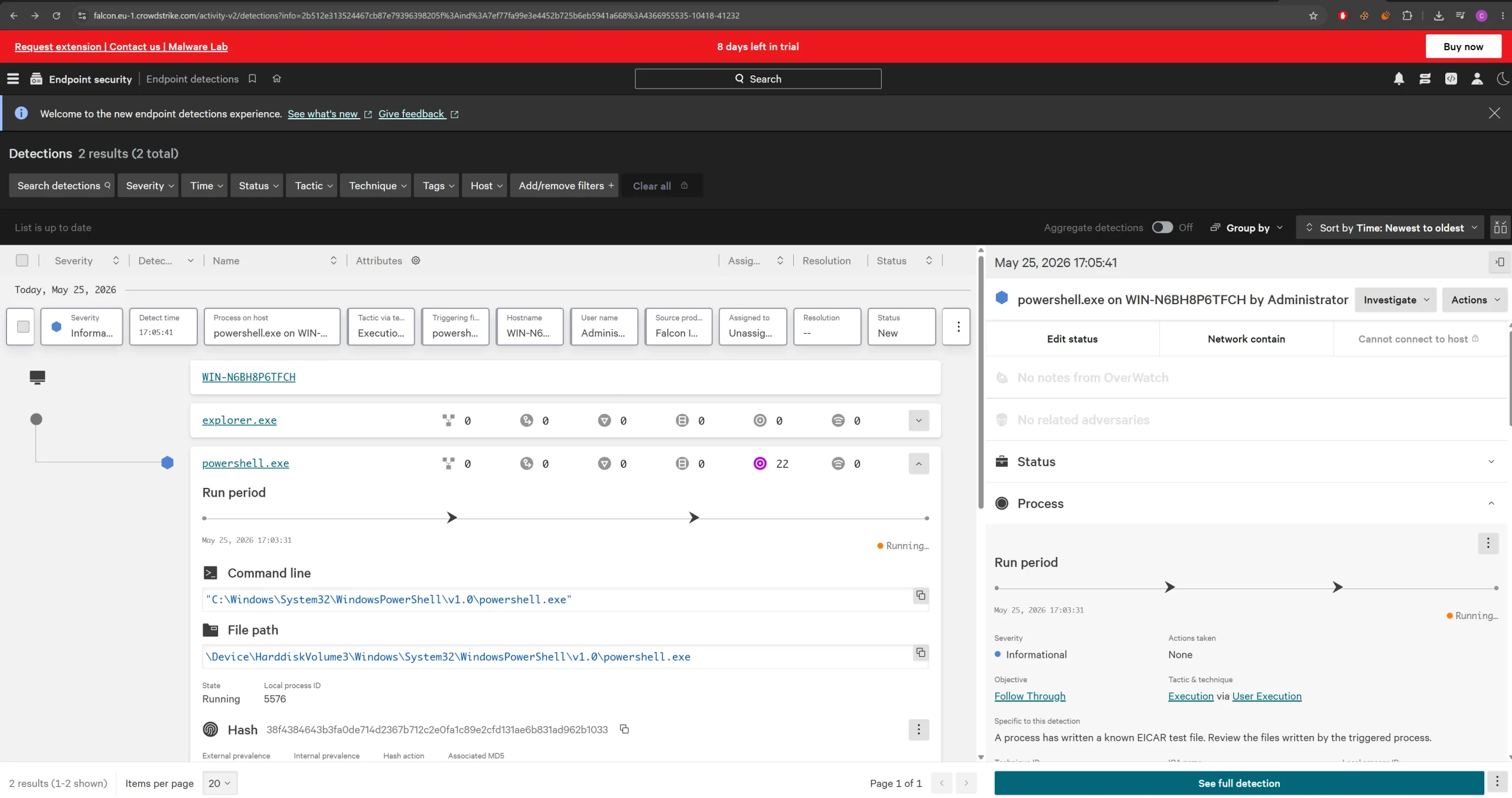Collapse the detection side panel
The image size is (1512, 798).
[1500, 262]
